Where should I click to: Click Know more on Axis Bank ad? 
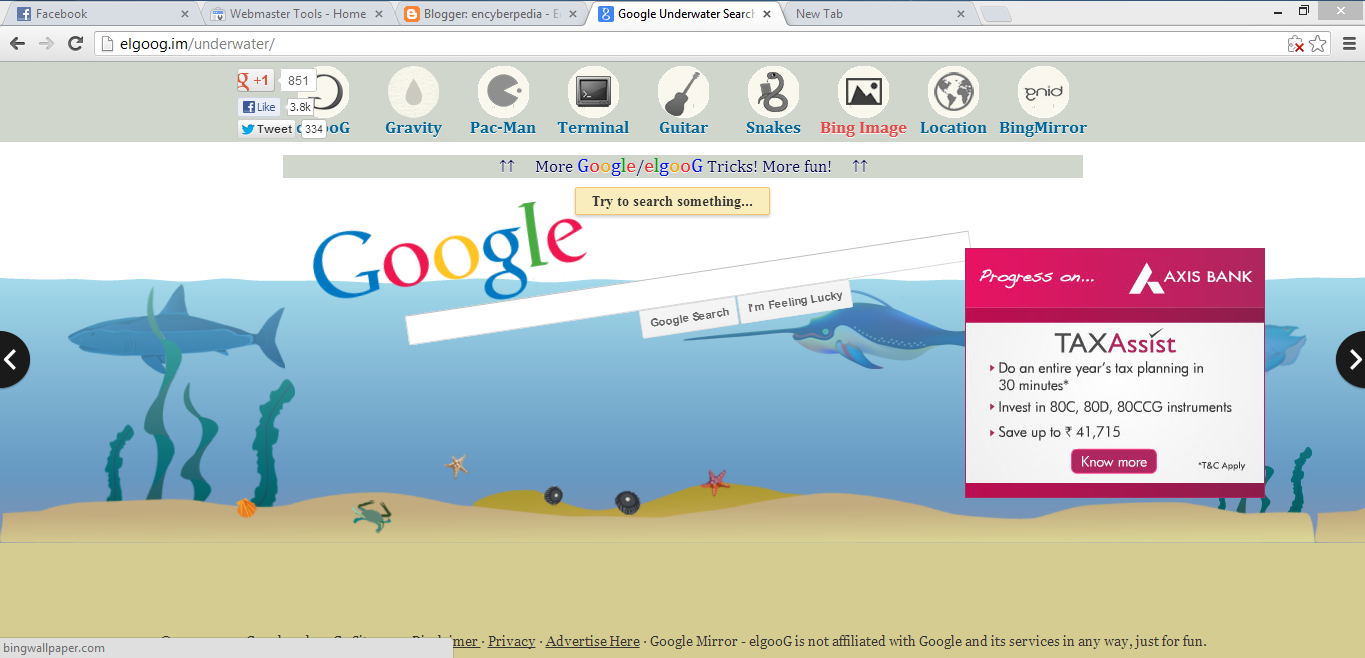click(x=1113, y=462)
